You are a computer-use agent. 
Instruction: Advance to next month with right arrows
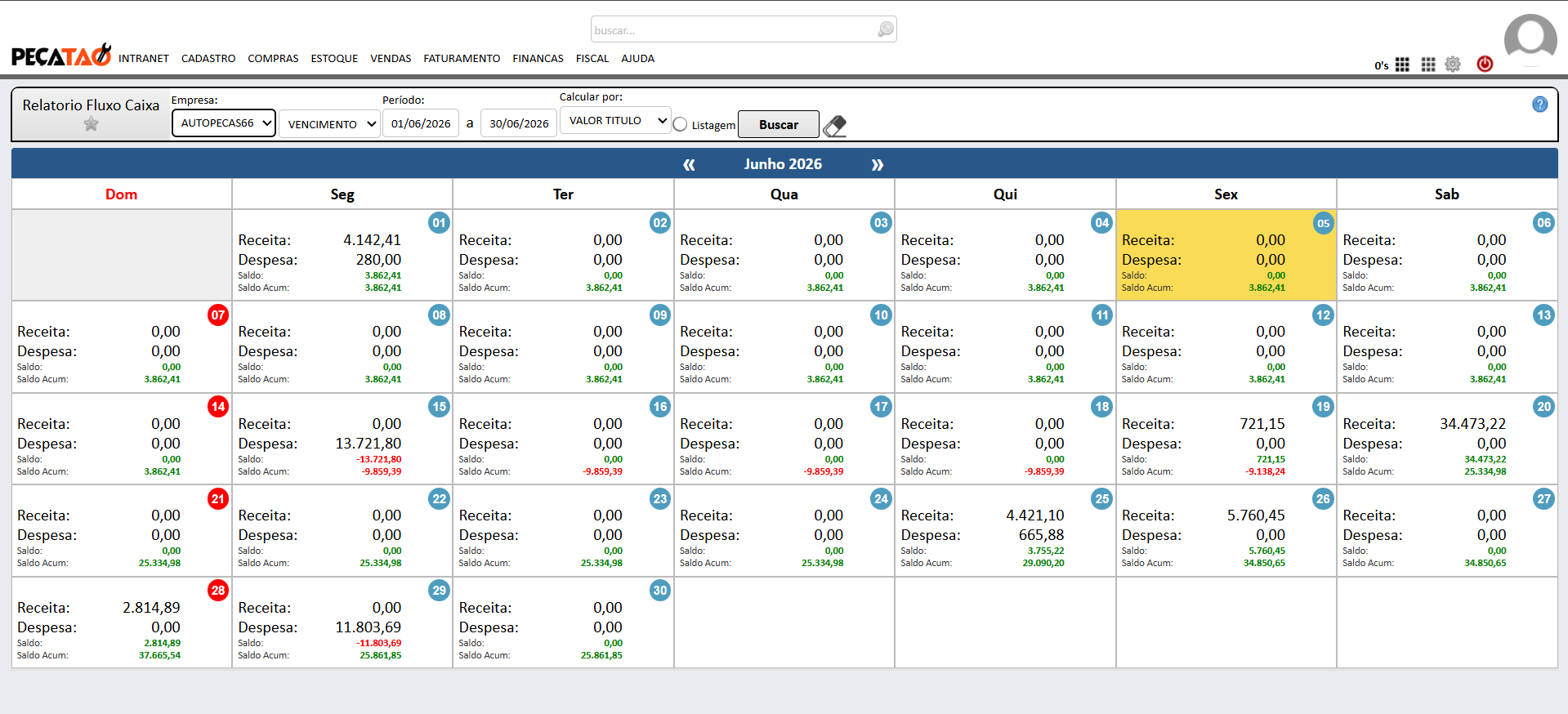[877, 165]
